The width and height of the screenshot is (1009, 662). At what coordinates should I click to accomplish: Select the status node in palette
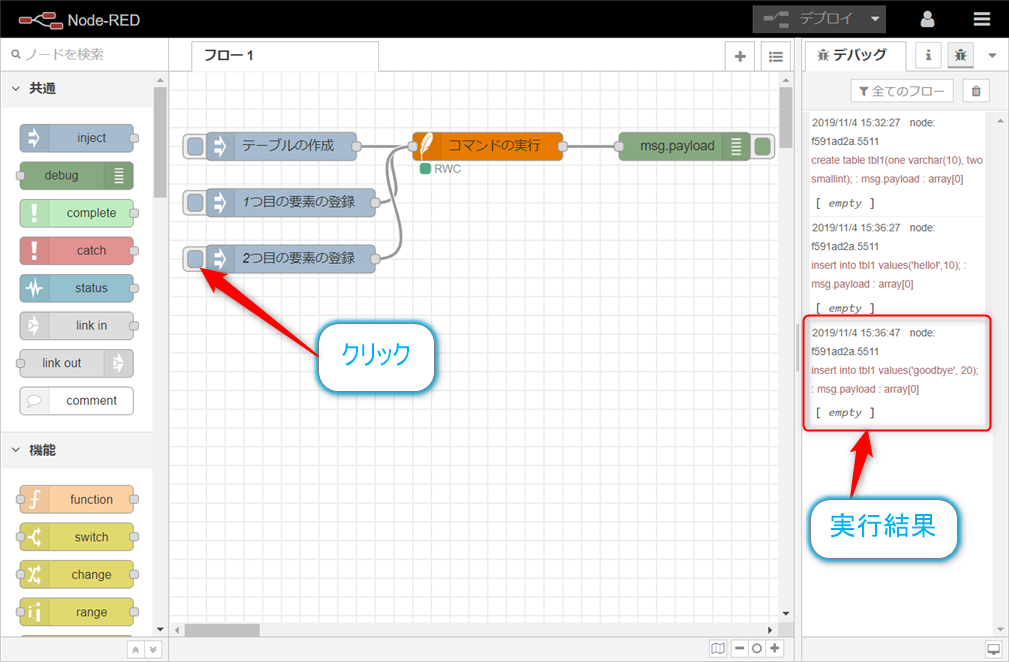point(77,288)
